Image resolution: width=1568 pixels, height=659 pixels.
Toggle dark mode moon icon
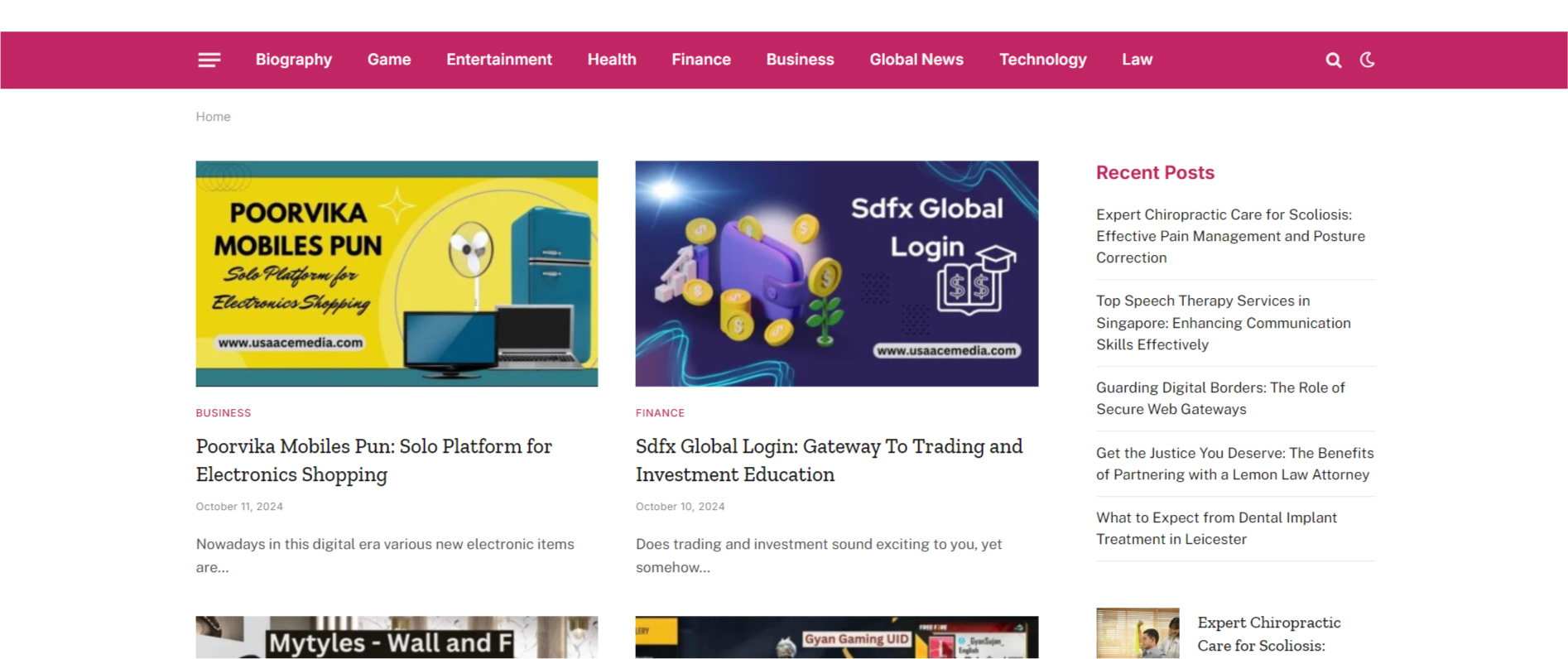pyautogui.click(x=1368, y=60)
